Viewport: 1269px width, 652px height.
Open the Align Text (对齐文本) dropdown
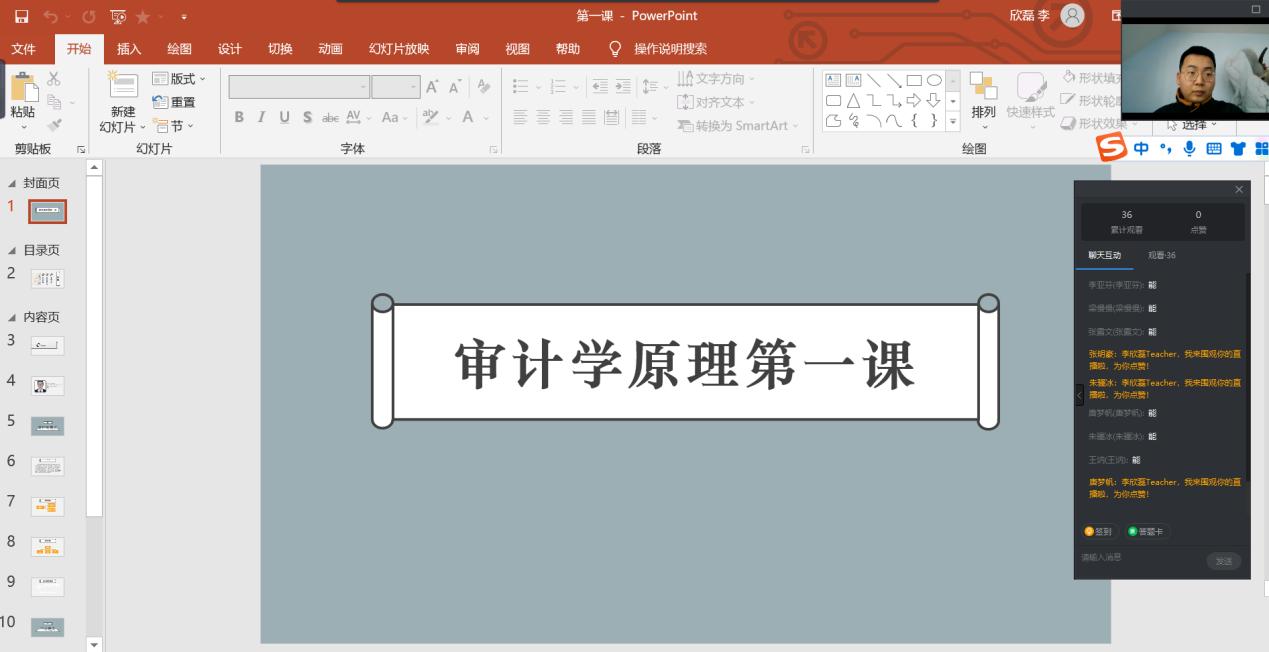(x=716, y=102)
